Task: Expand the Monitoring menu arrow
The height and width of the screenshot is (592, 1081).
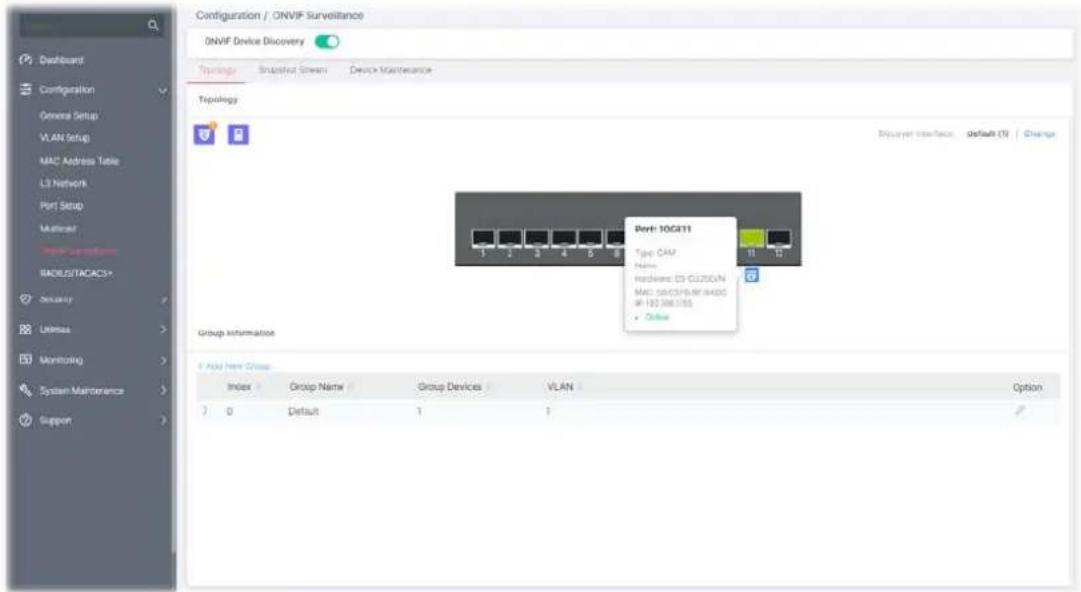Action: tap(163, 360)
